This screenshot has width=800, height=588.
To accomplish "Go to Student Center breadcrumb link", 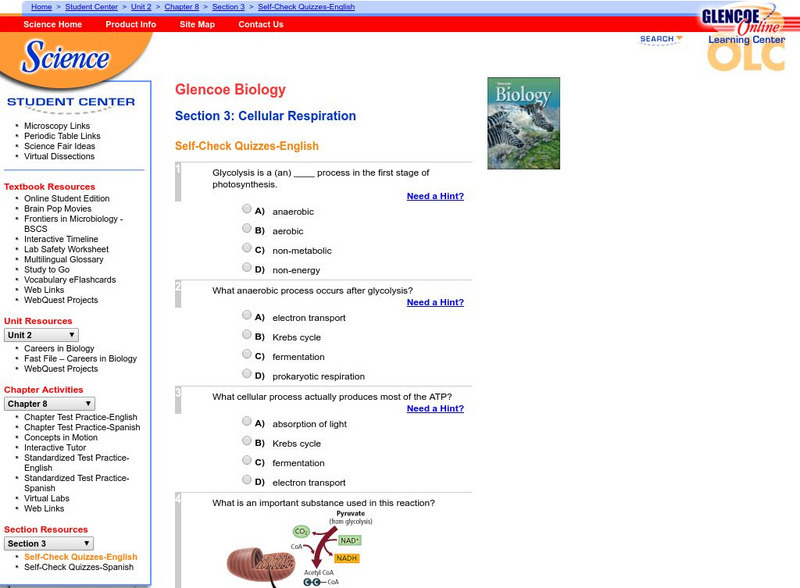I will click(91, 7).
